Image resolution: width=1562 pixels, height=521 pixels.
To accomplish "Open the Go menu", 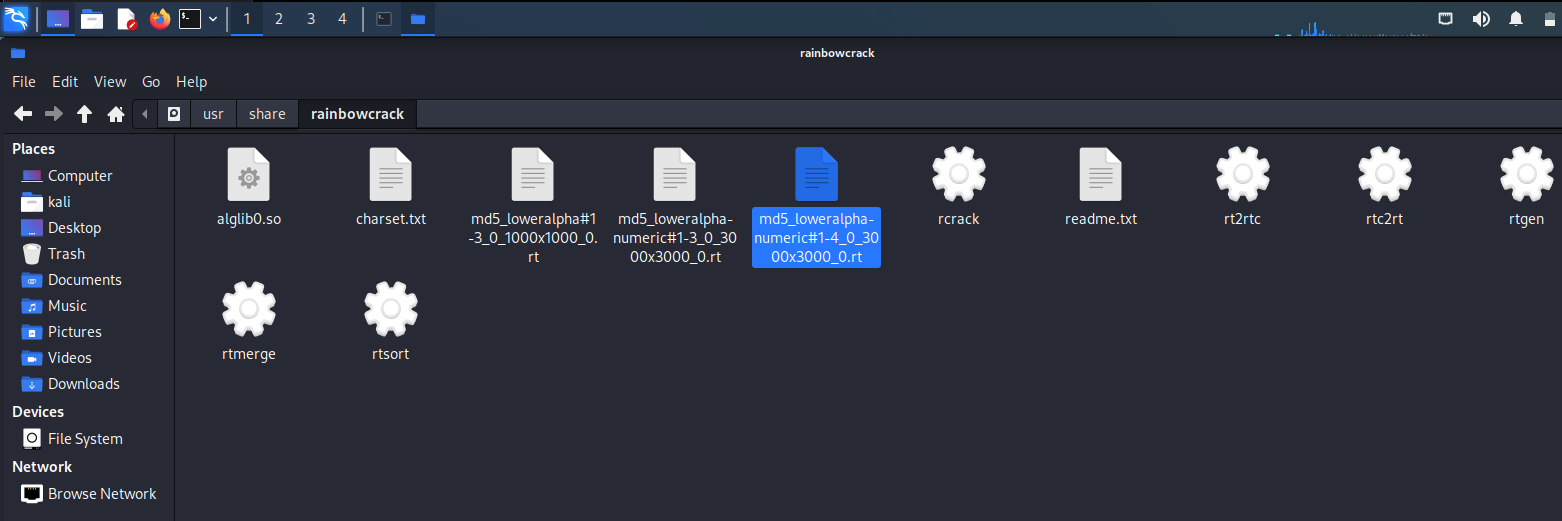I will (151, 82).
